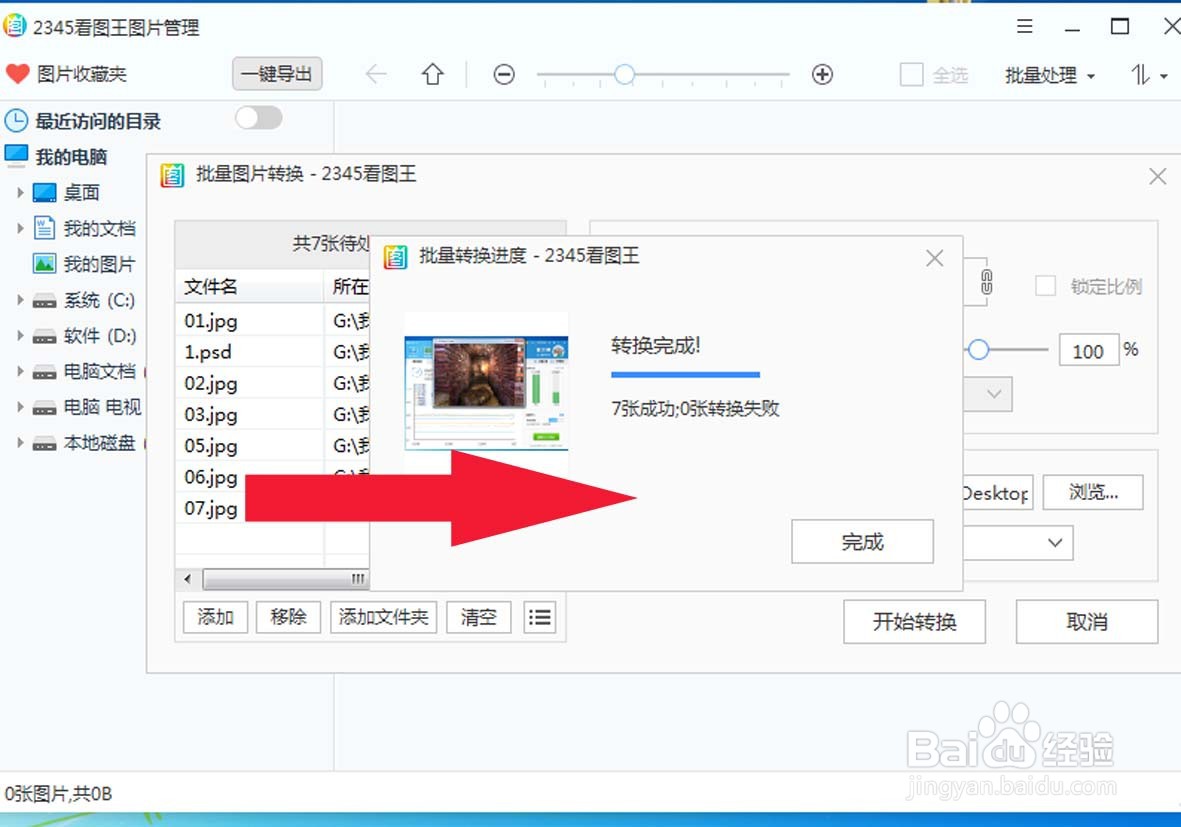Open the dropdown under the quality slider

993,394
